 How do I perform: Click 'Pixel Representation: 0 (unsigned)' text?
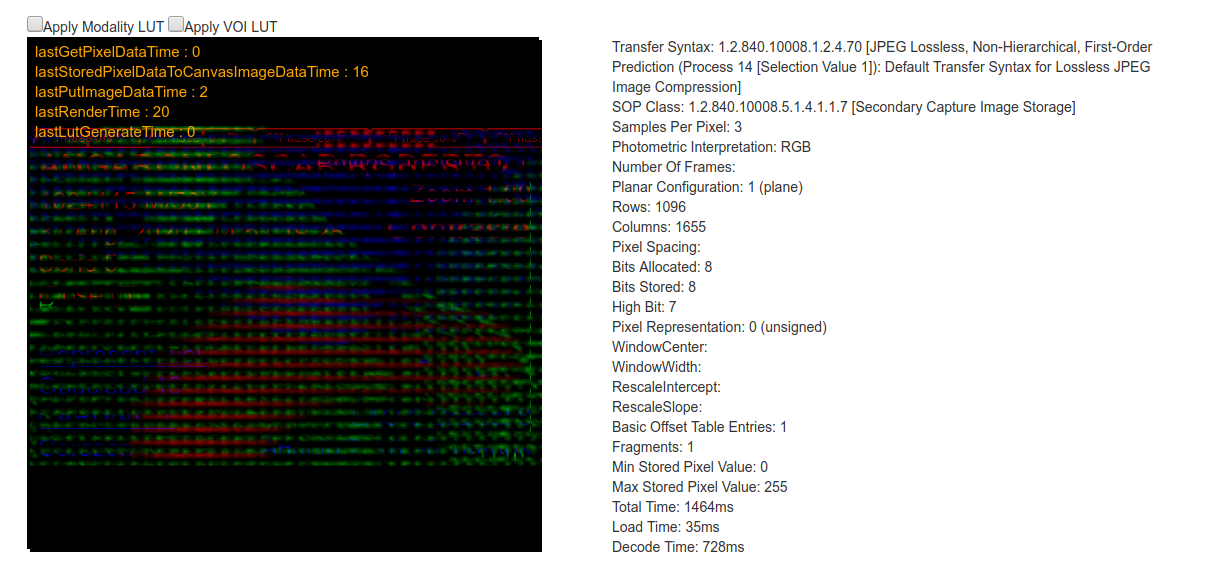point(719,327)
